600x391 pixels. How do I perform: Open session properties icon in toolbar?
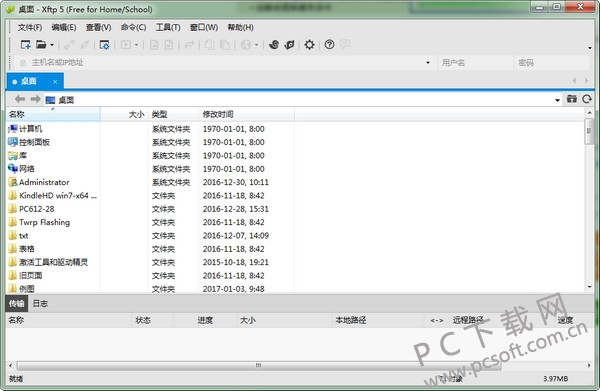(x=104, y=45)
